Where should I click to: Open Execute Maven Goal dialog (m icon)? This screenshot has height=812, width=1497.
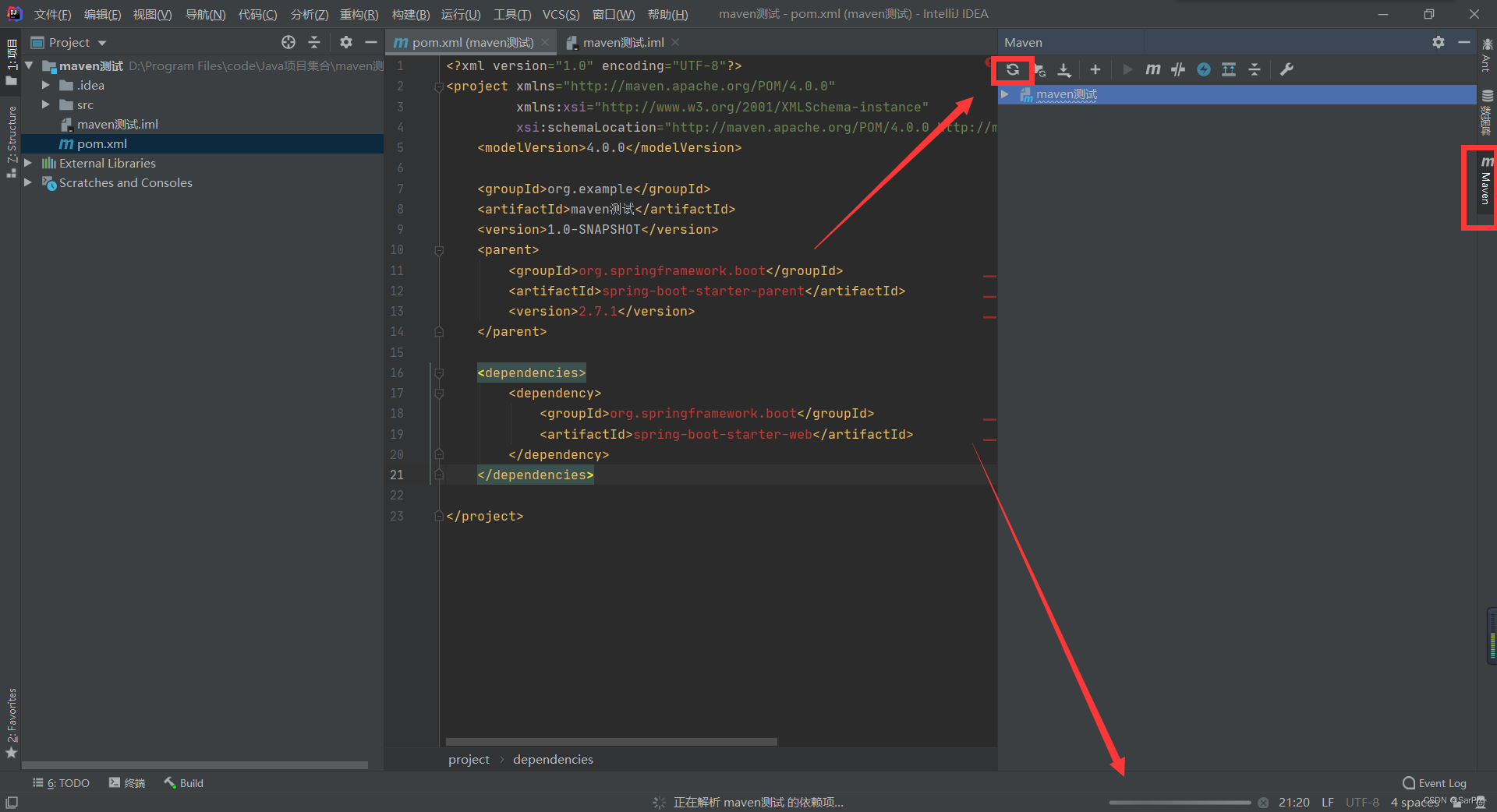[x=1152, y=70]
